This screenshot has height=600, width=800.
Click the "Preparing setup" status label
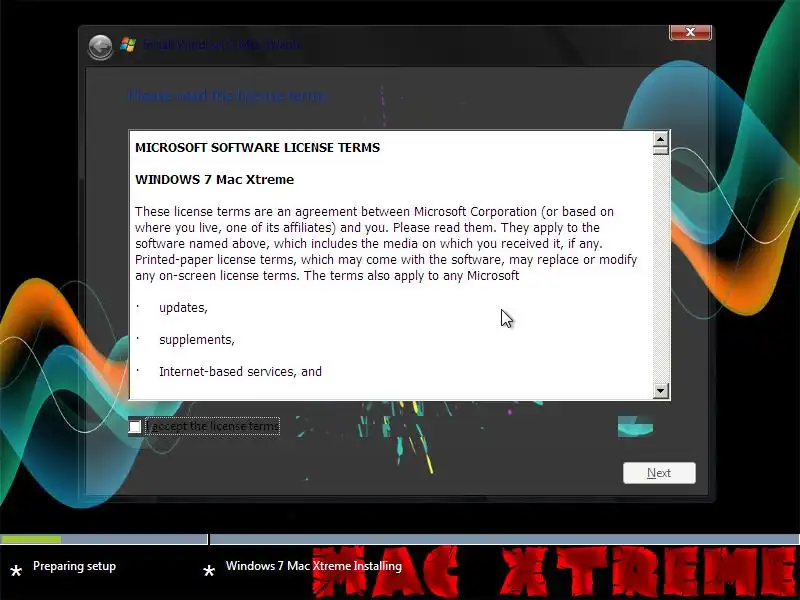click(x=74, y=566)
